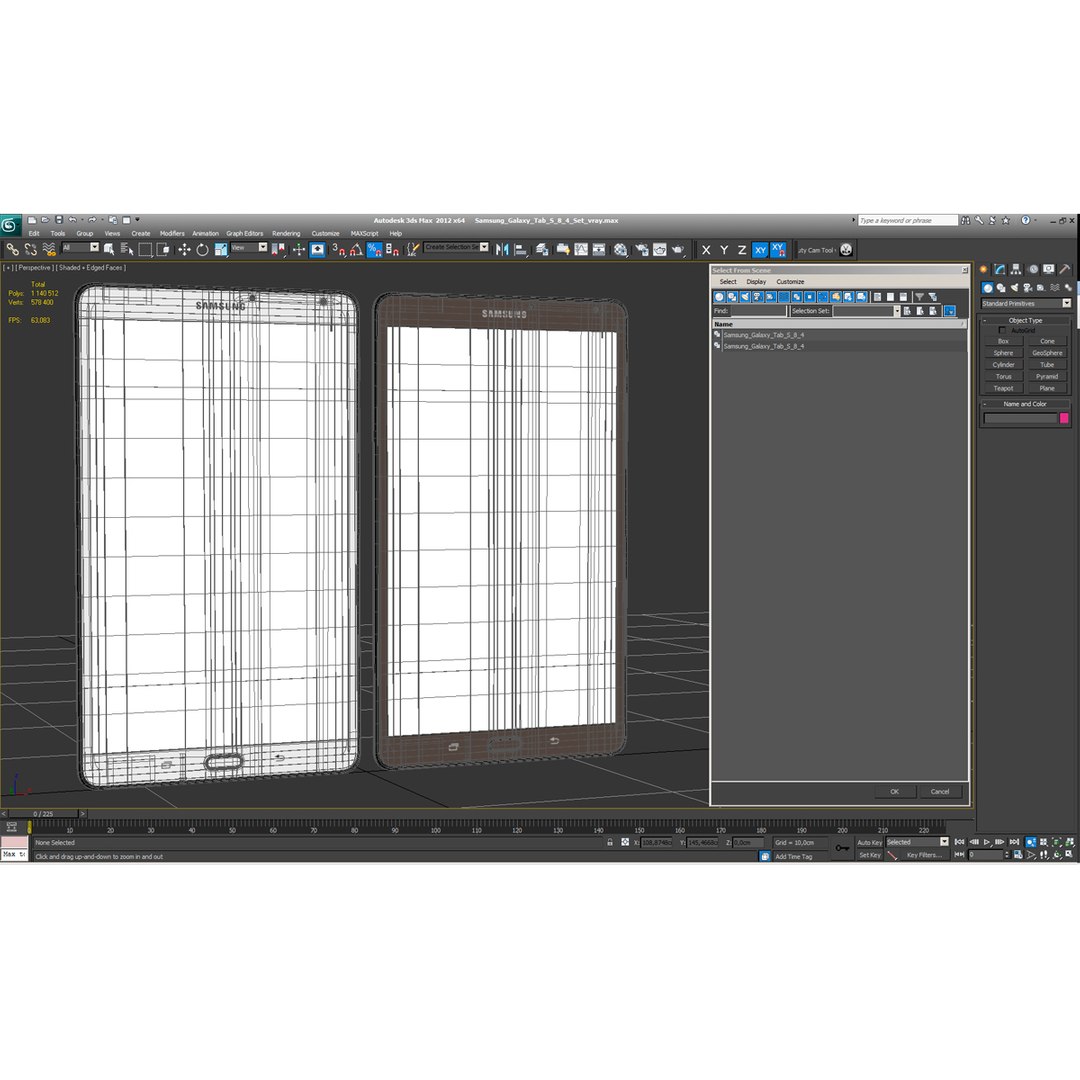Activate the Select Object tool
The image size is (1080, 1080).
(109, 249)
